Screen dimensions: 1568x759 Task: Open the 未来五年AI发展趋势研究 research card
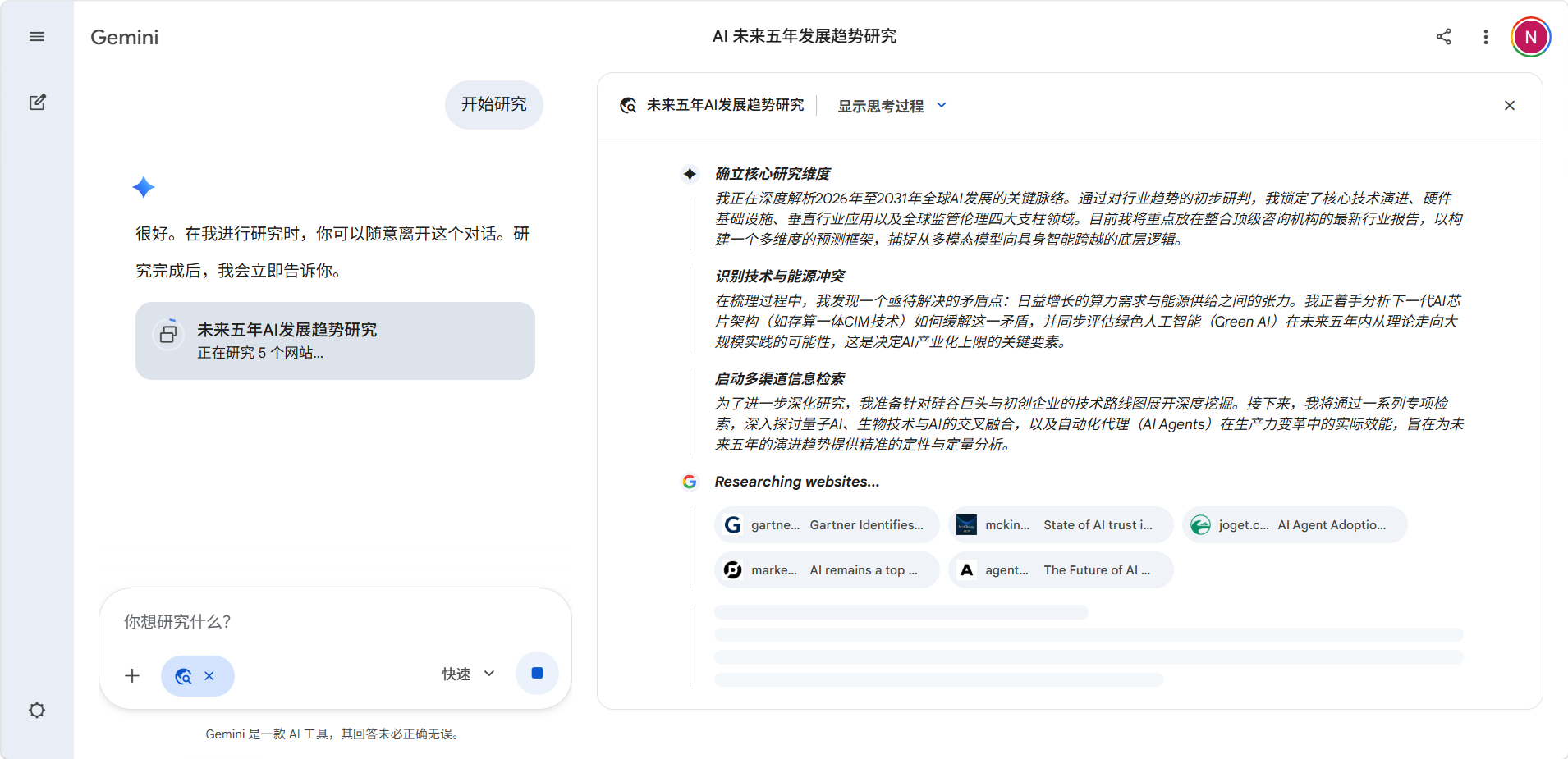[x=335, y=341]
